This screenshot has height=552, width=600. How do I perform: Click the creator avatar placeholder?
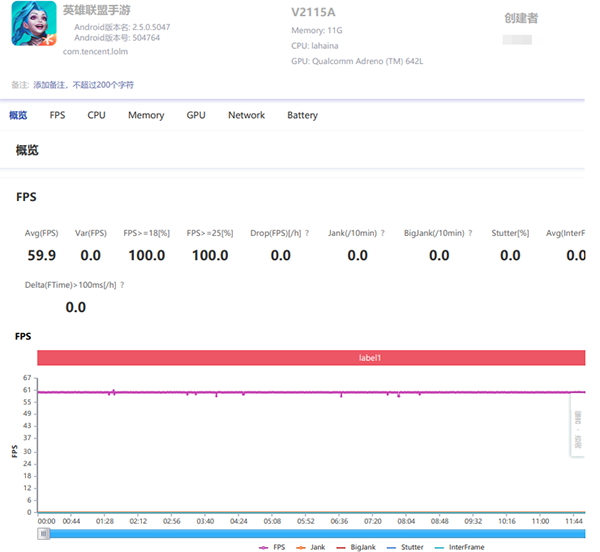pyautogui.click(x=517, y=39)
